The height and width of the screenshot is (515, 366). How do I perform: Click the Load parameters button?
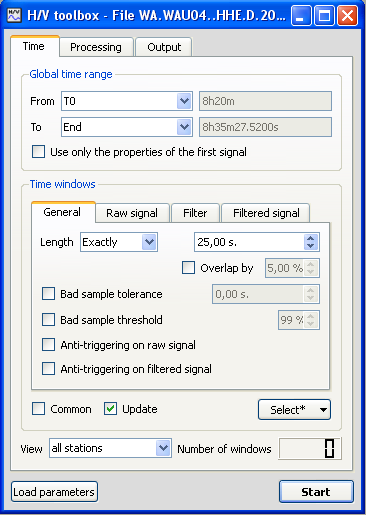pyautogui.click(x=54, y=492)
